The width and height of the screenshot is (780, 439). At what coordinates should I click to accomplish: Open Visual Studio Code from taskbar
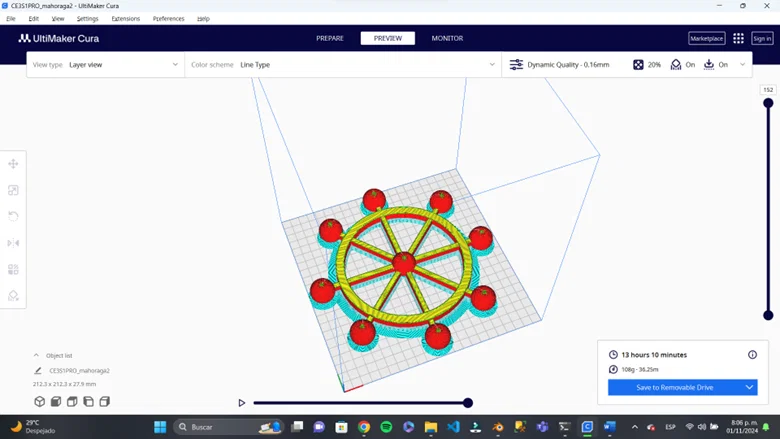[453, 427]
